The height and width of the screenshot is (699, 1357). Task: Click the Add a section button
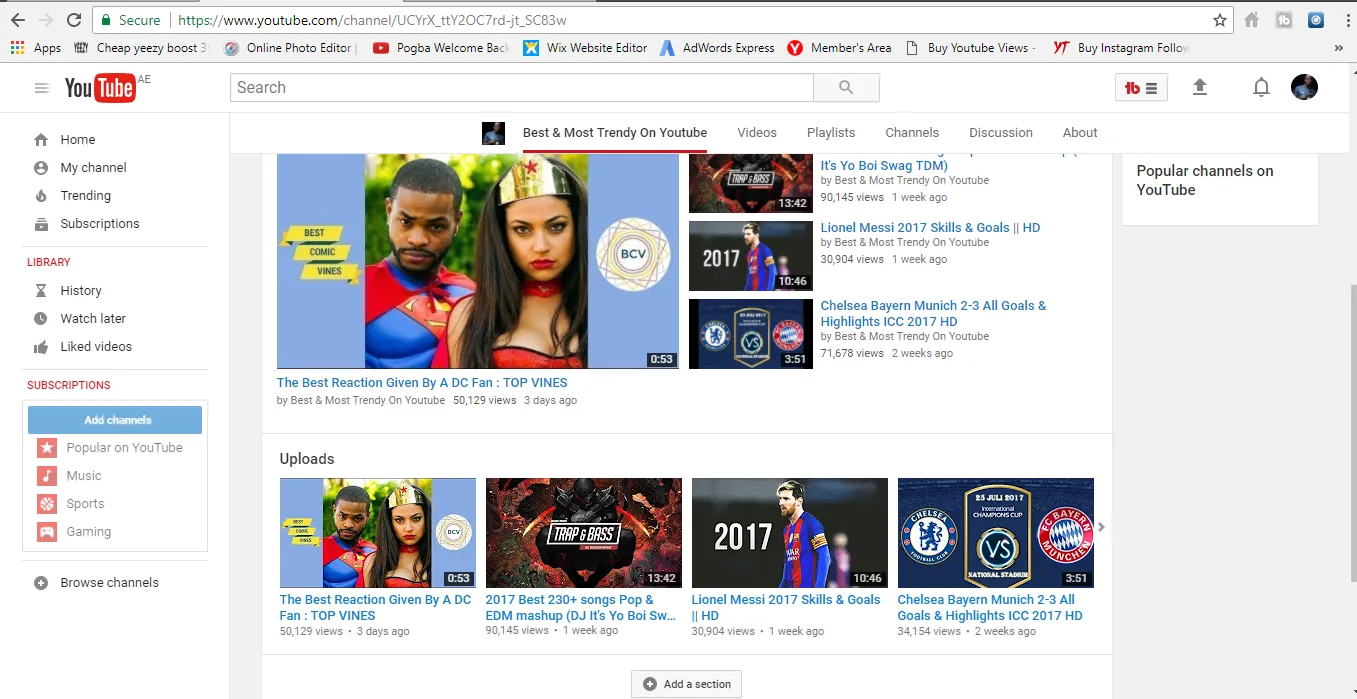click(686, 684)
